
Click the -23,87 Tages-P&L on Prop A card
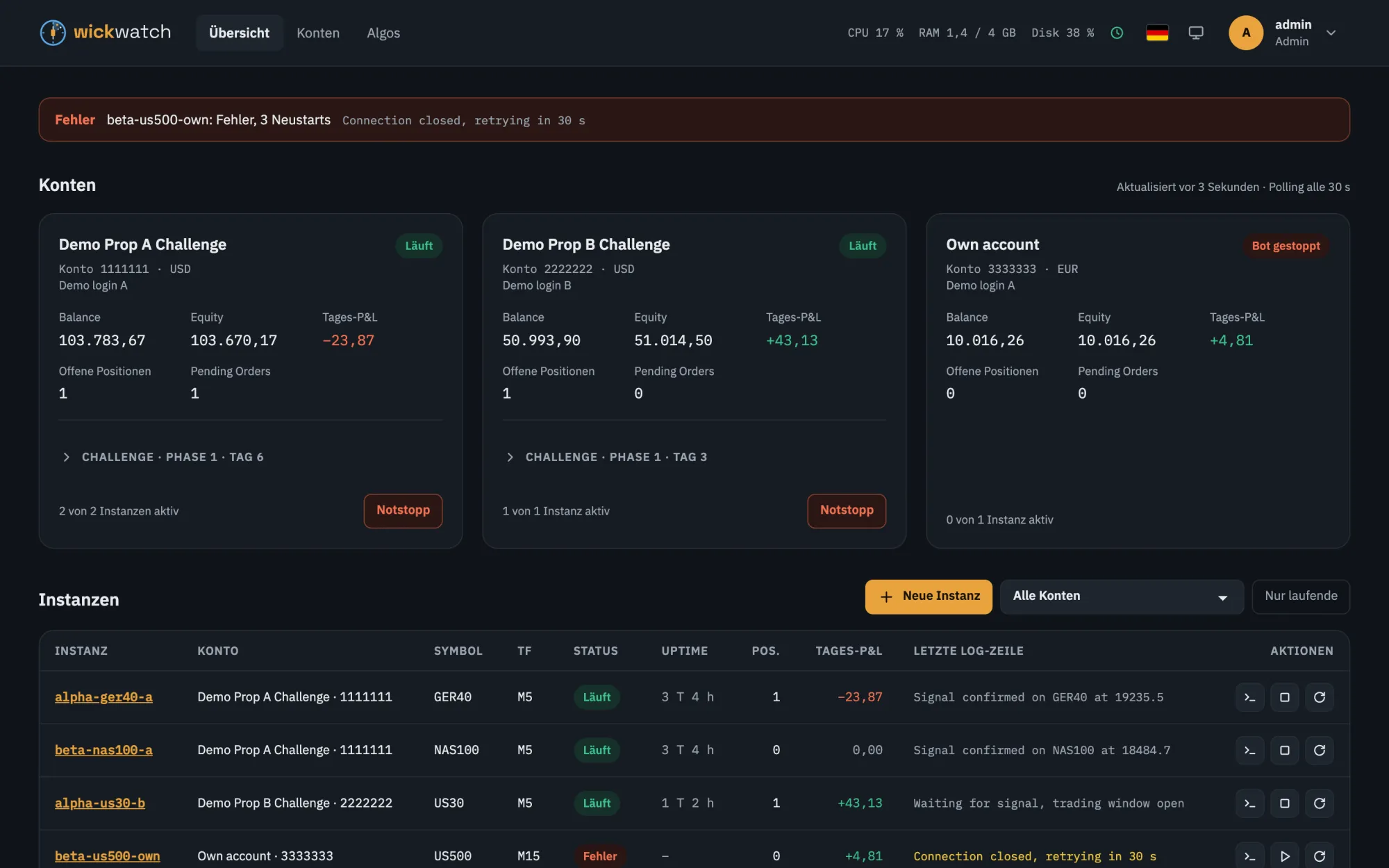(x=348, y=340)
